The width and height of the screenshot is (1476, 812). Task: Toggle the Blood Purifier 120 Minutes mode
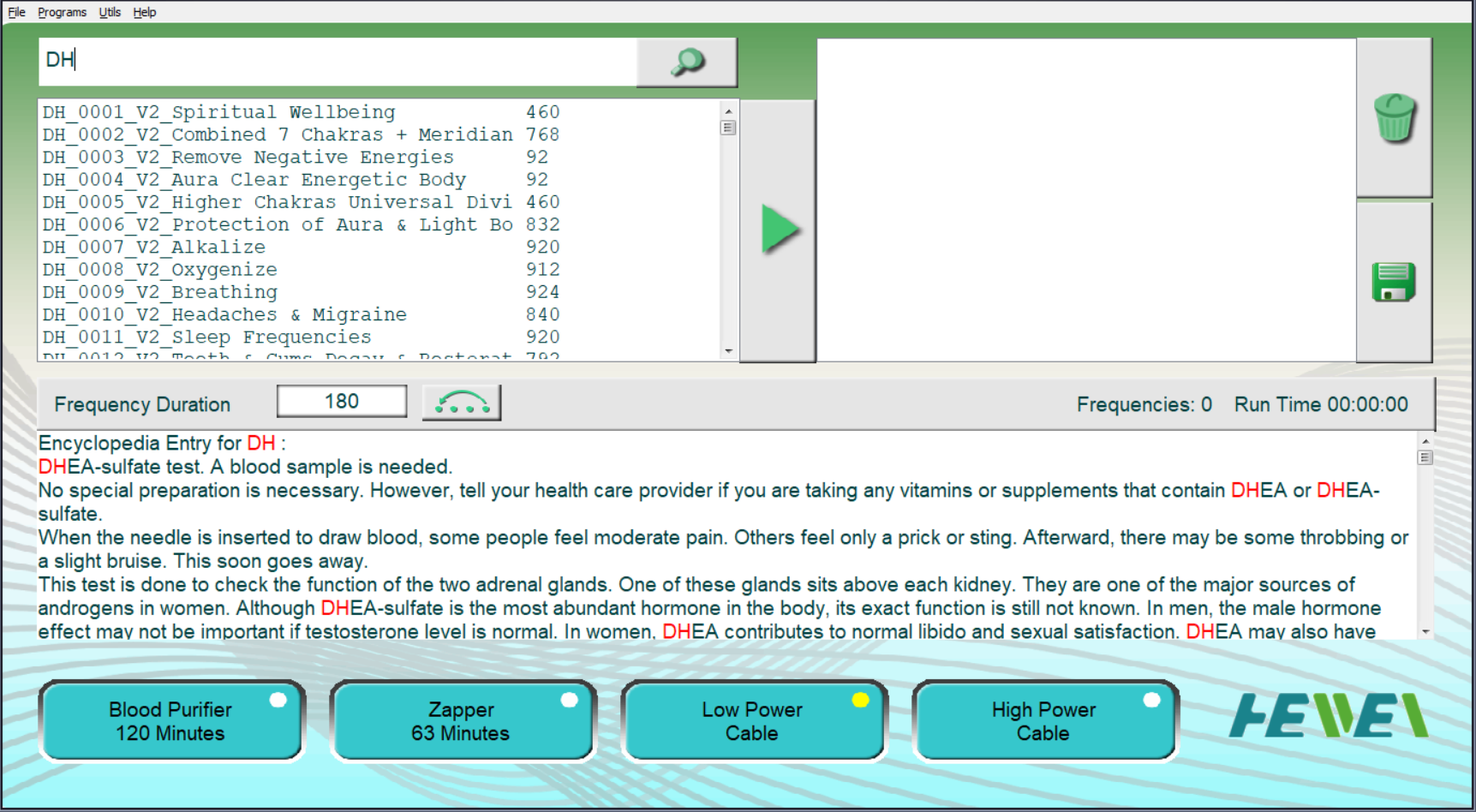coord(171,721)
